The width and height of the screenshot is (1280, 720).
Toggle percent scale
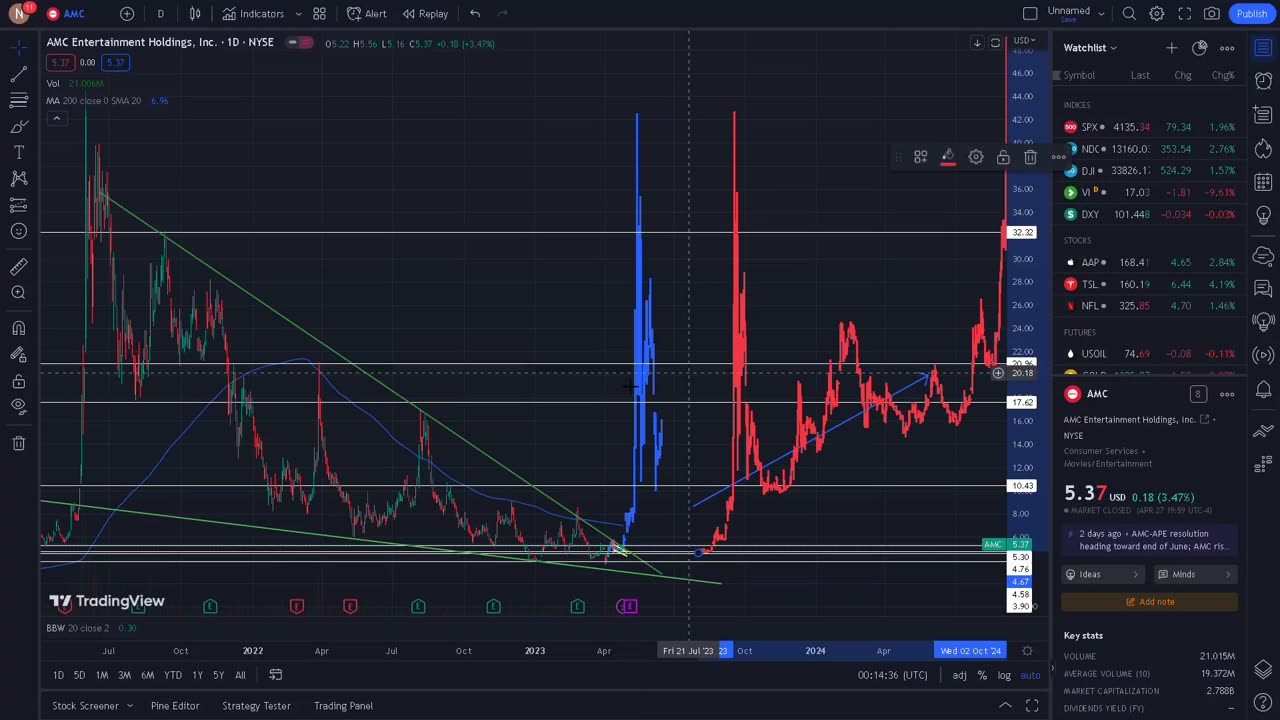(x=981, y=675)
